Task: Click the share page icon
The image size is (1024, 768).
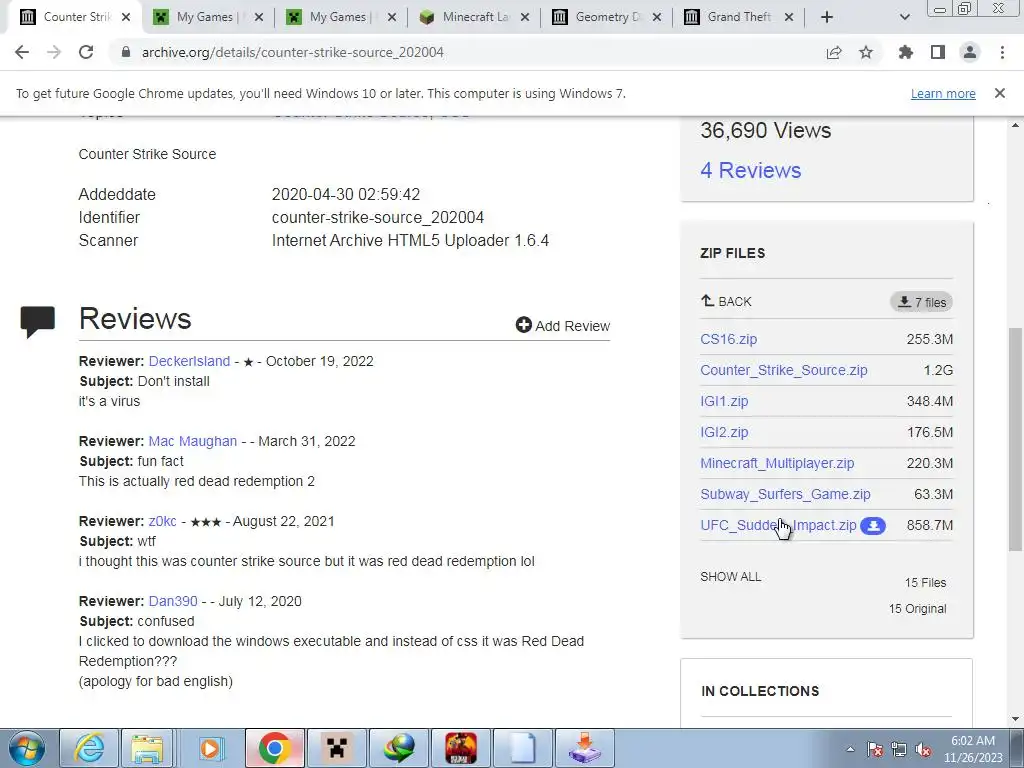Action: pyautogui.click(x=834, y=52)
